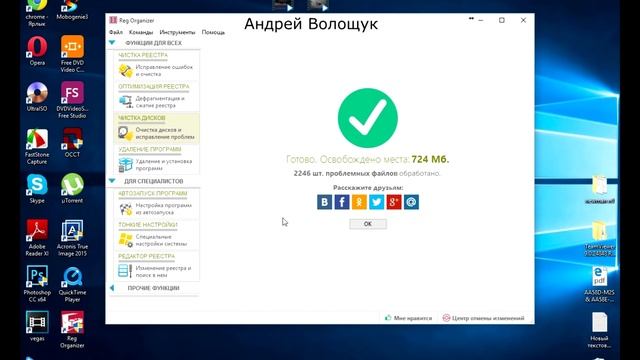The image size is (640, 360).
Task: Open Mobogenie3 desktop shortcut
Action: pos(72,10)
